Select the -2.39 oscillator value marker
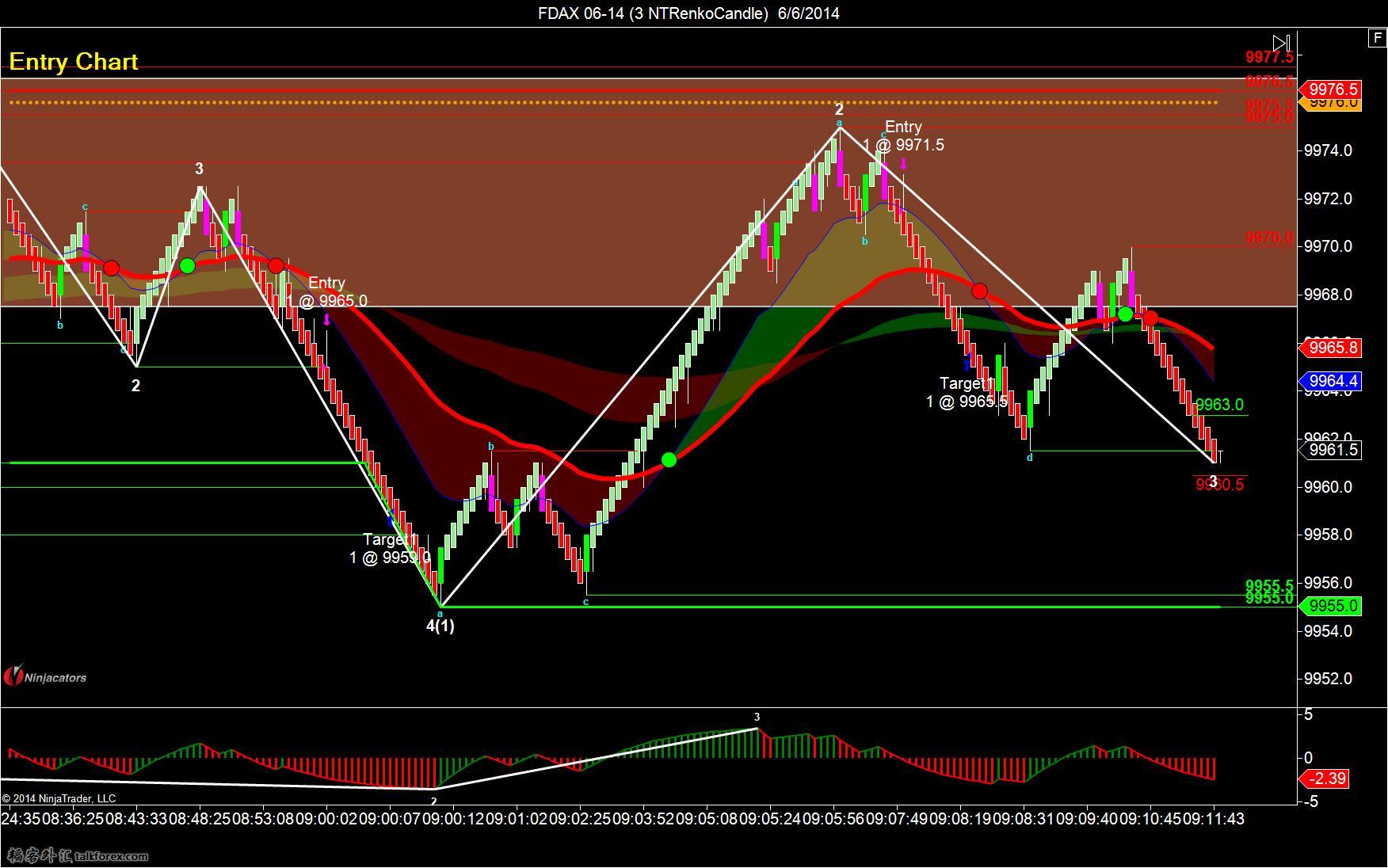This screenshot has width=1388, height=868. pyautogui.click(x=1325, y=779)
